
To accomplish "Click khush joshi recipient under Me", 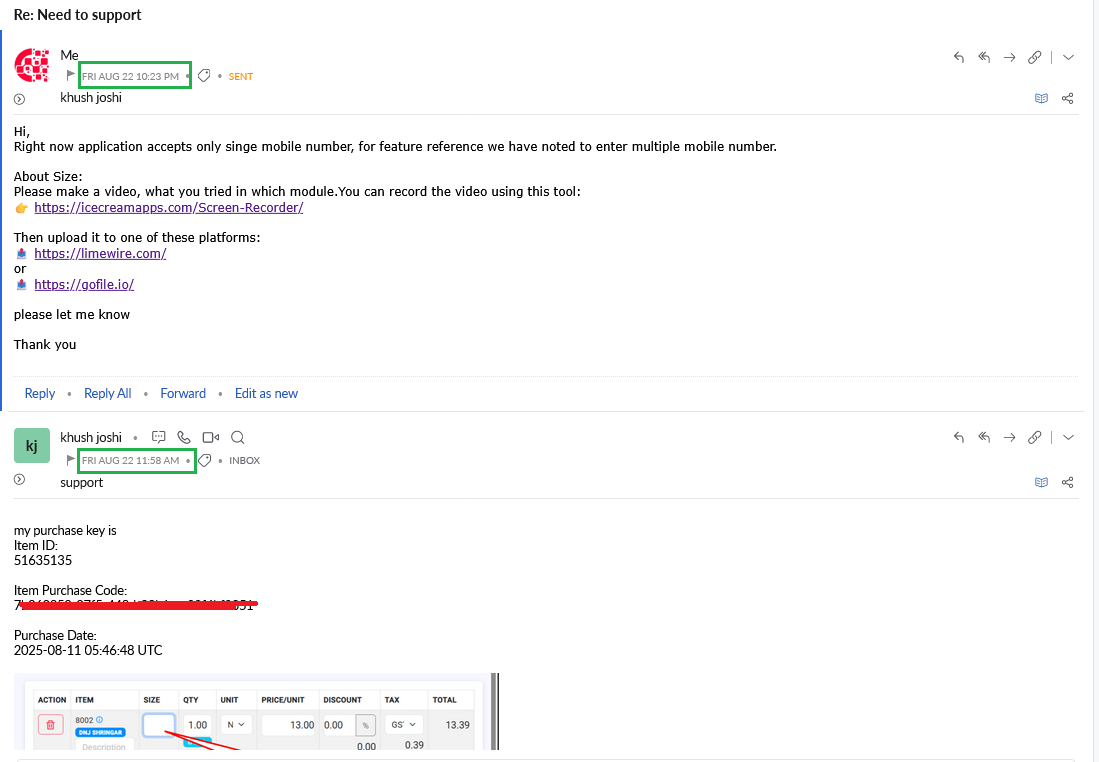I will click(91, 97).
